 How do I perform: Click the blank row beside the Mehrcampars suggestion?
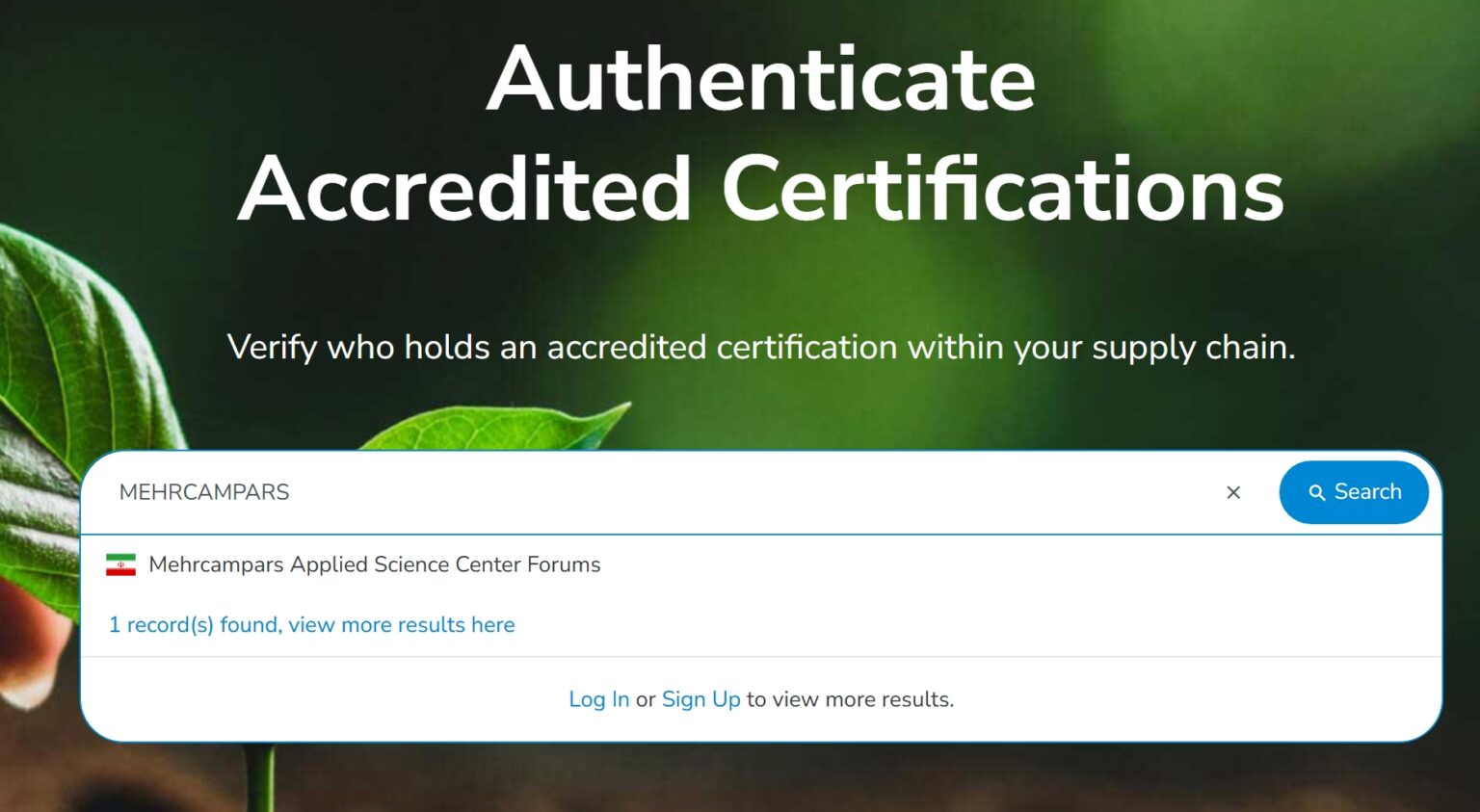coord(1012,564)
